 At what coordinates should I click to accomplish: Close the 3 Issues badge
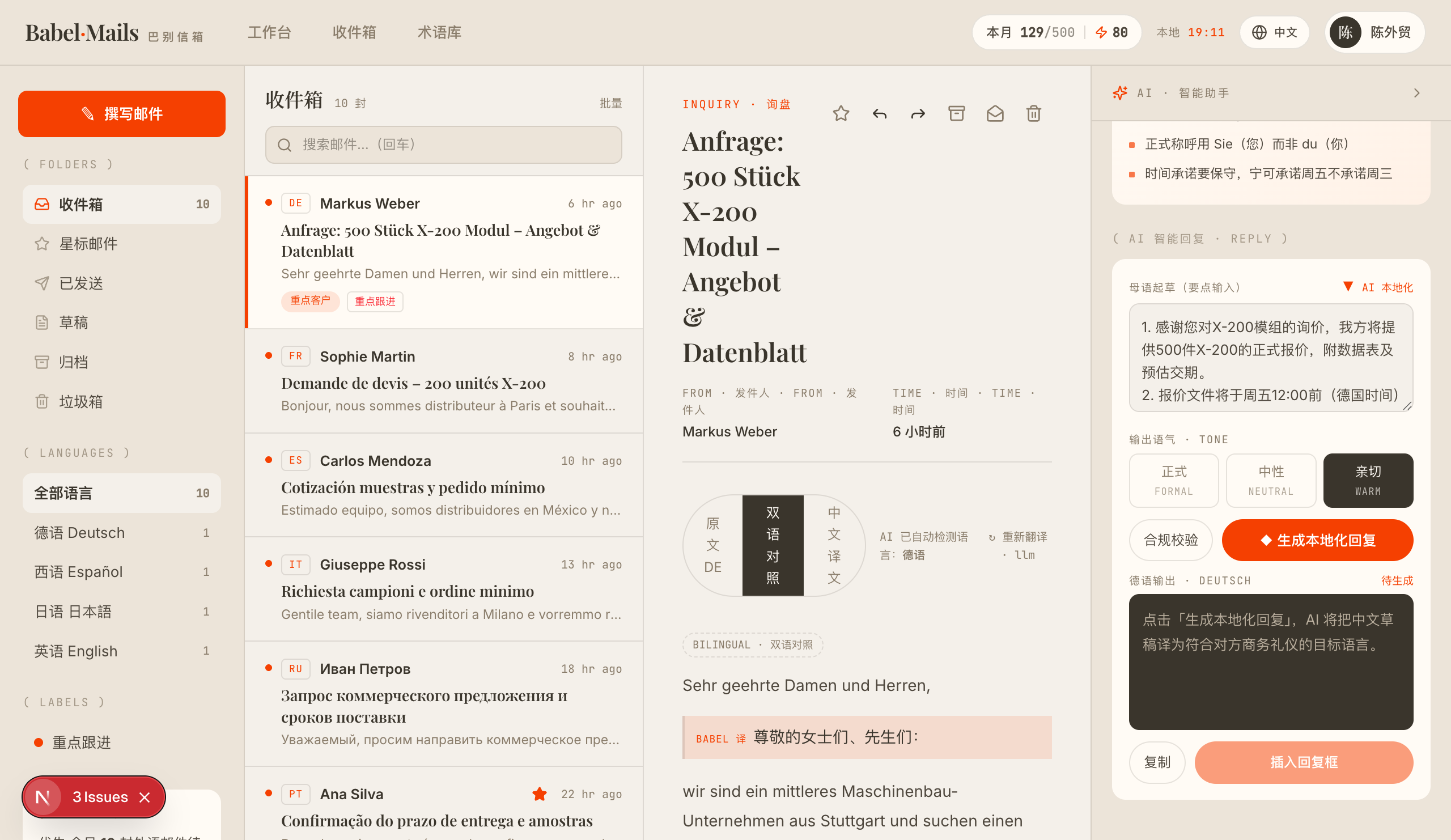click(x=145, y=797)
